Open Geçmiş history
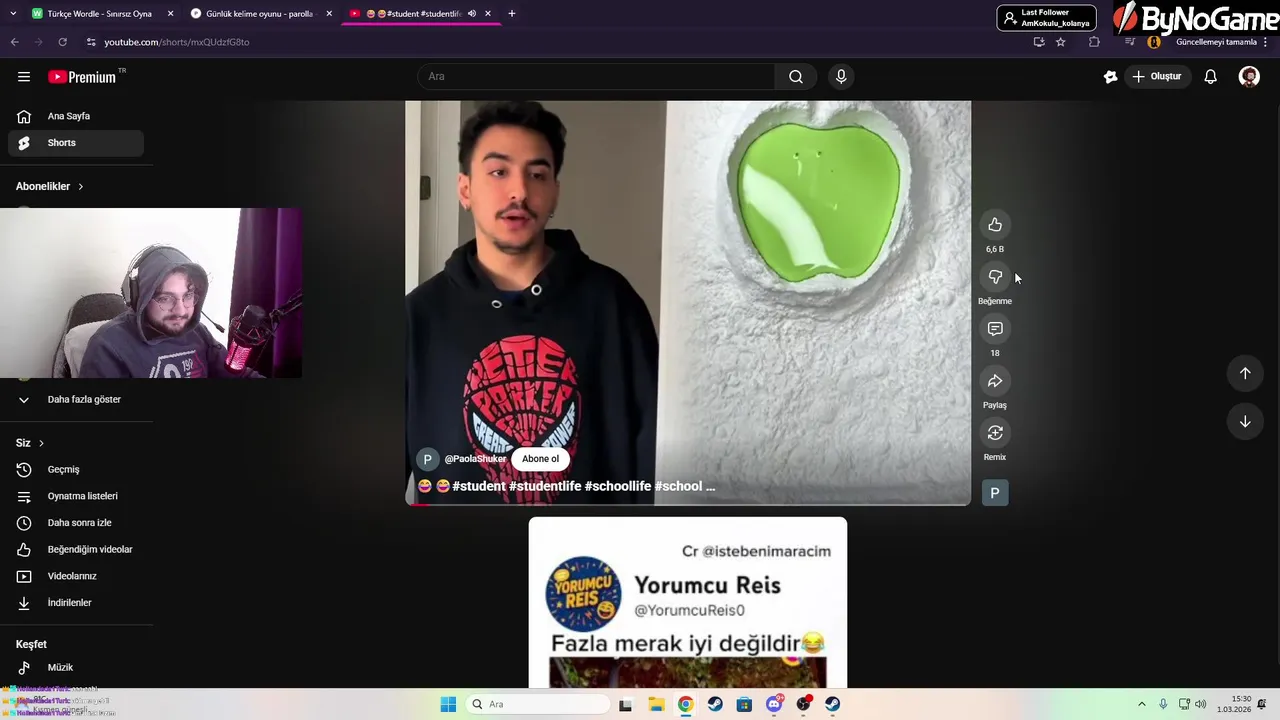The height and width of the screenshot is (720, 1280). point(76,469)
